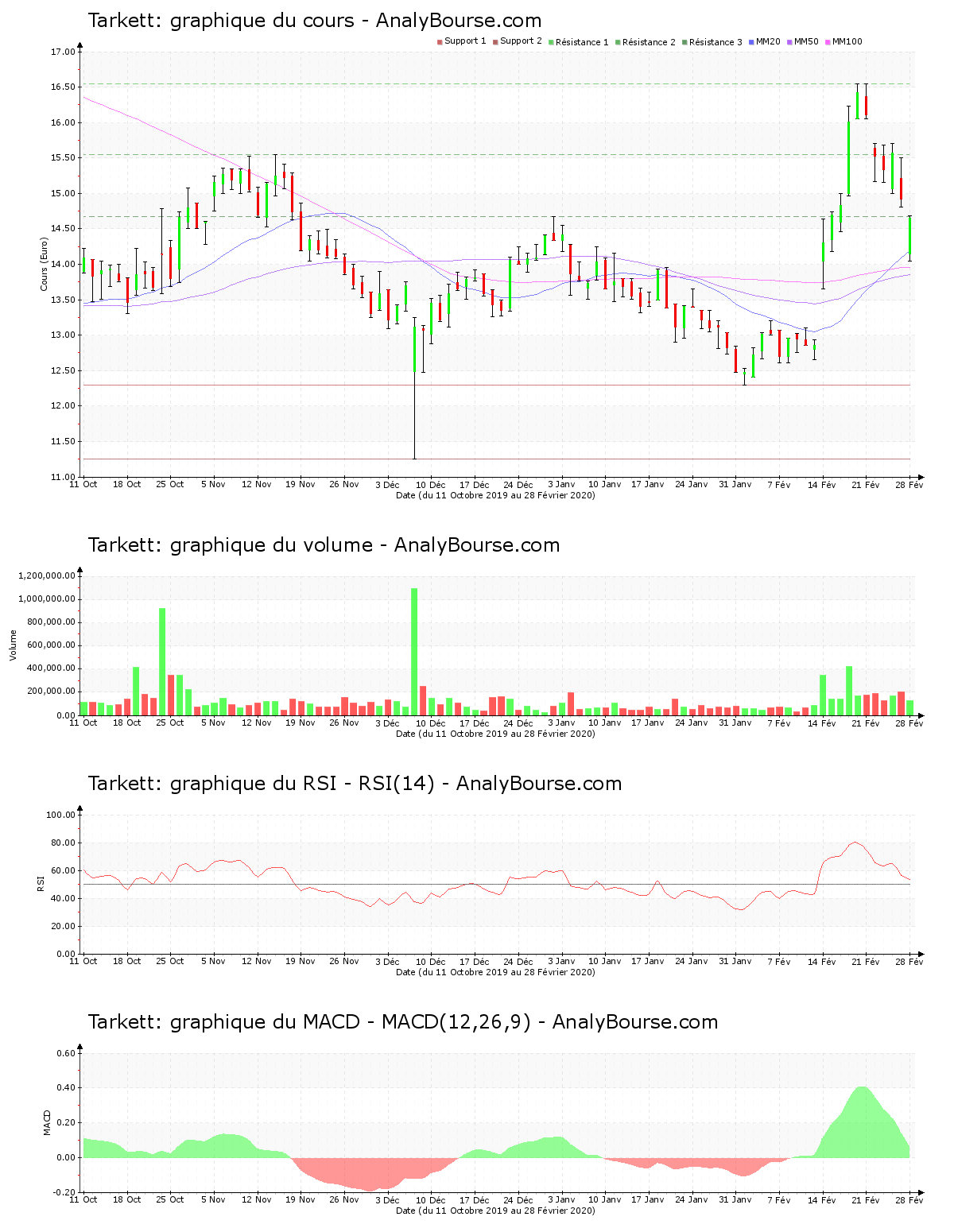Image resolution: width=954 pixels, height=1232 pixels.
Task: Click '3 Janv' date on RSI chart axis
Action: pos(561,962)
